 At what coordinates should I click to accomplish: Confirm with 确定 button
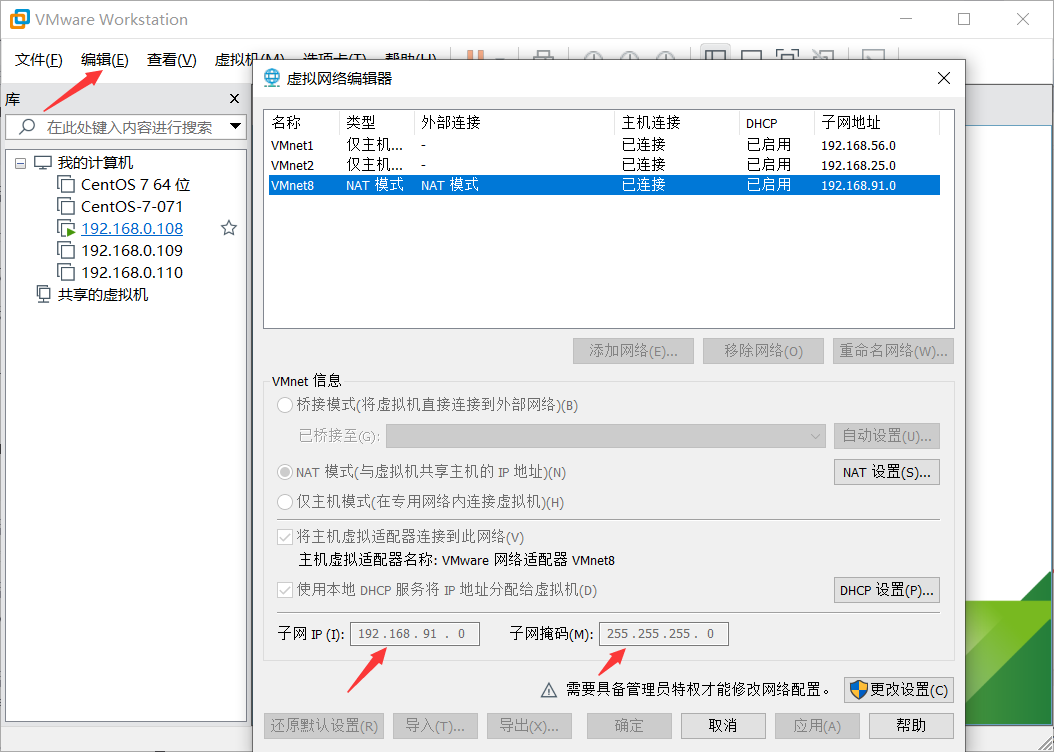pyautogui.click(x=629, y=726)
